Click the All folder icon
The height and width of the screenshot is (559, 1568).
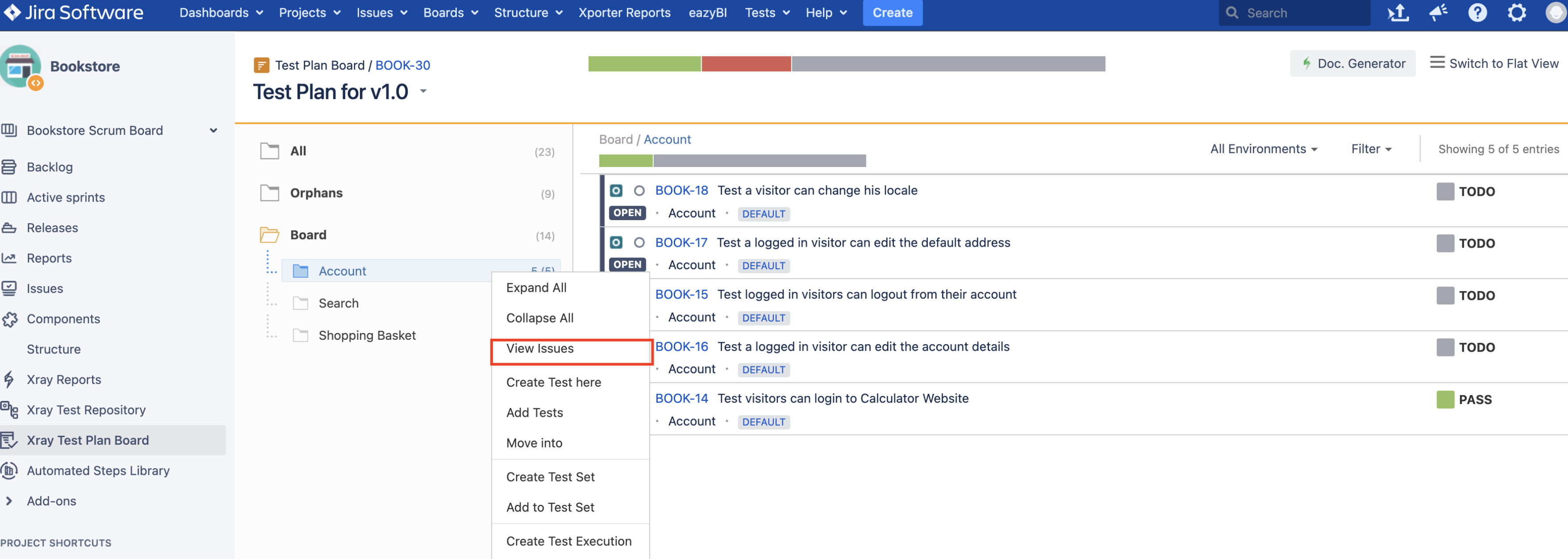click(270, 151)
